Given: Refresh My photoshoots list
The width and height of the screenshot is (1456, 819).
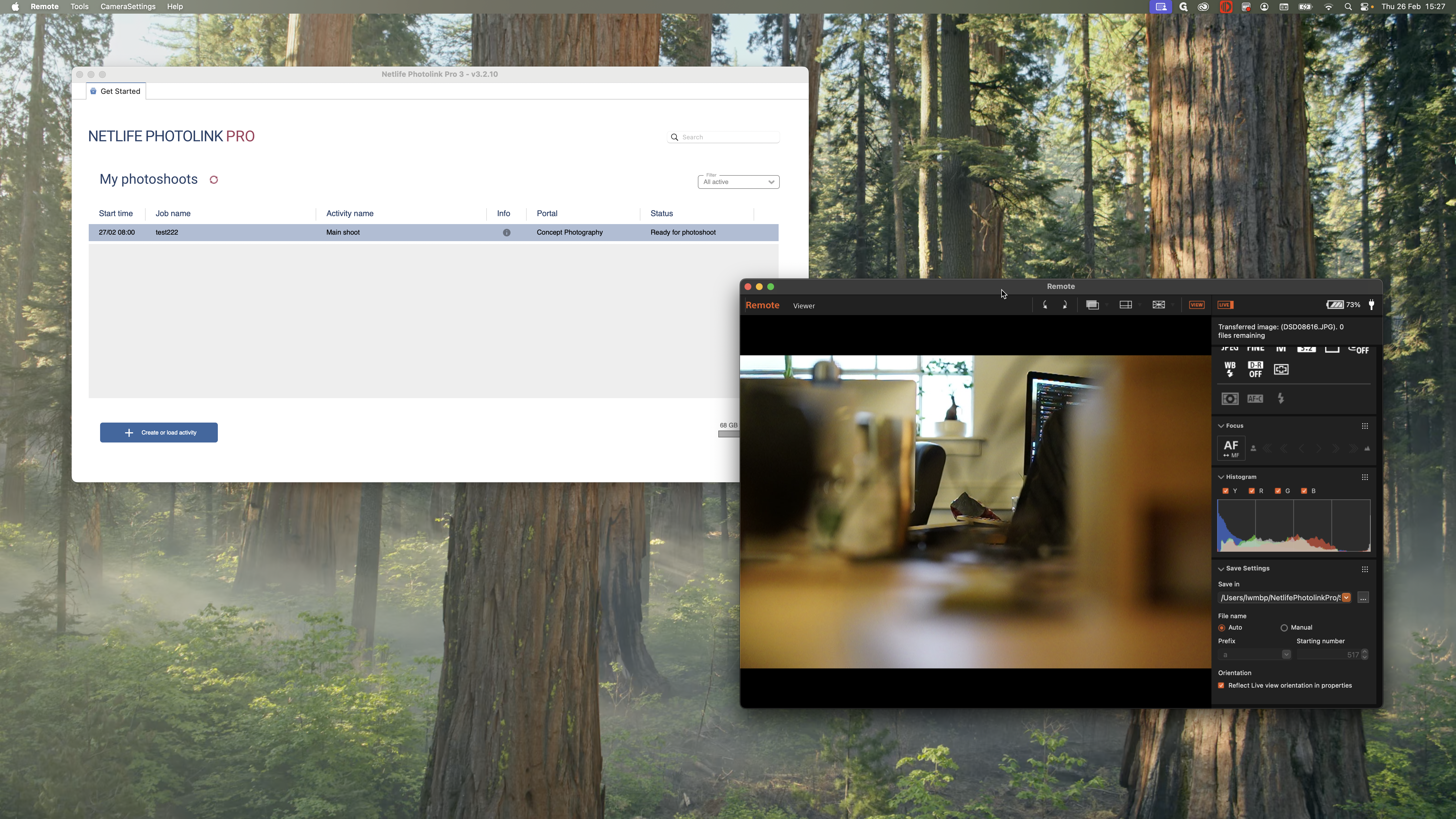Looking at the screenshot, I should coord(214,180).
